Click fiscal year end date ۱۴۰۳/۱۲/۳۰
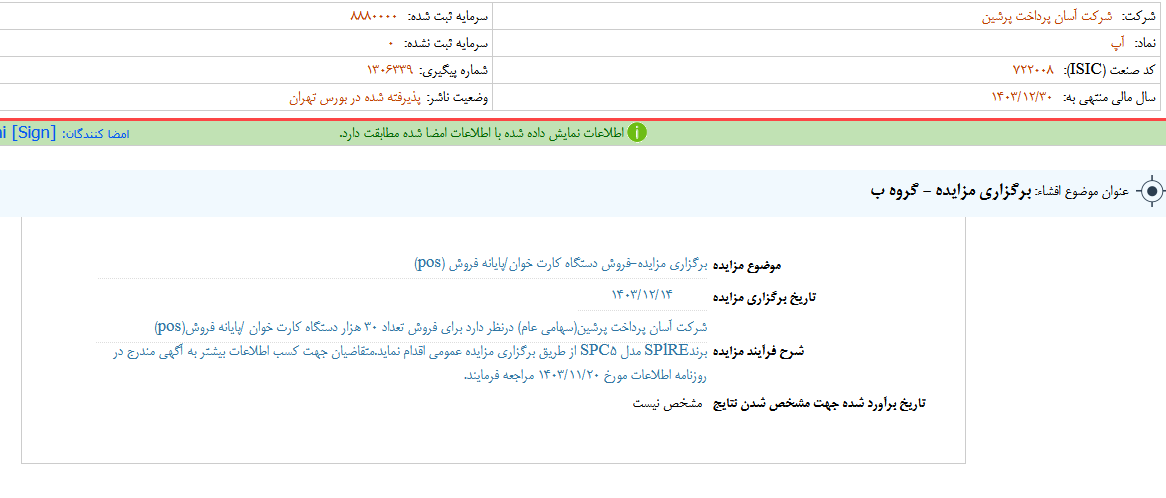1166x498 pixels. pos(1022,97)
